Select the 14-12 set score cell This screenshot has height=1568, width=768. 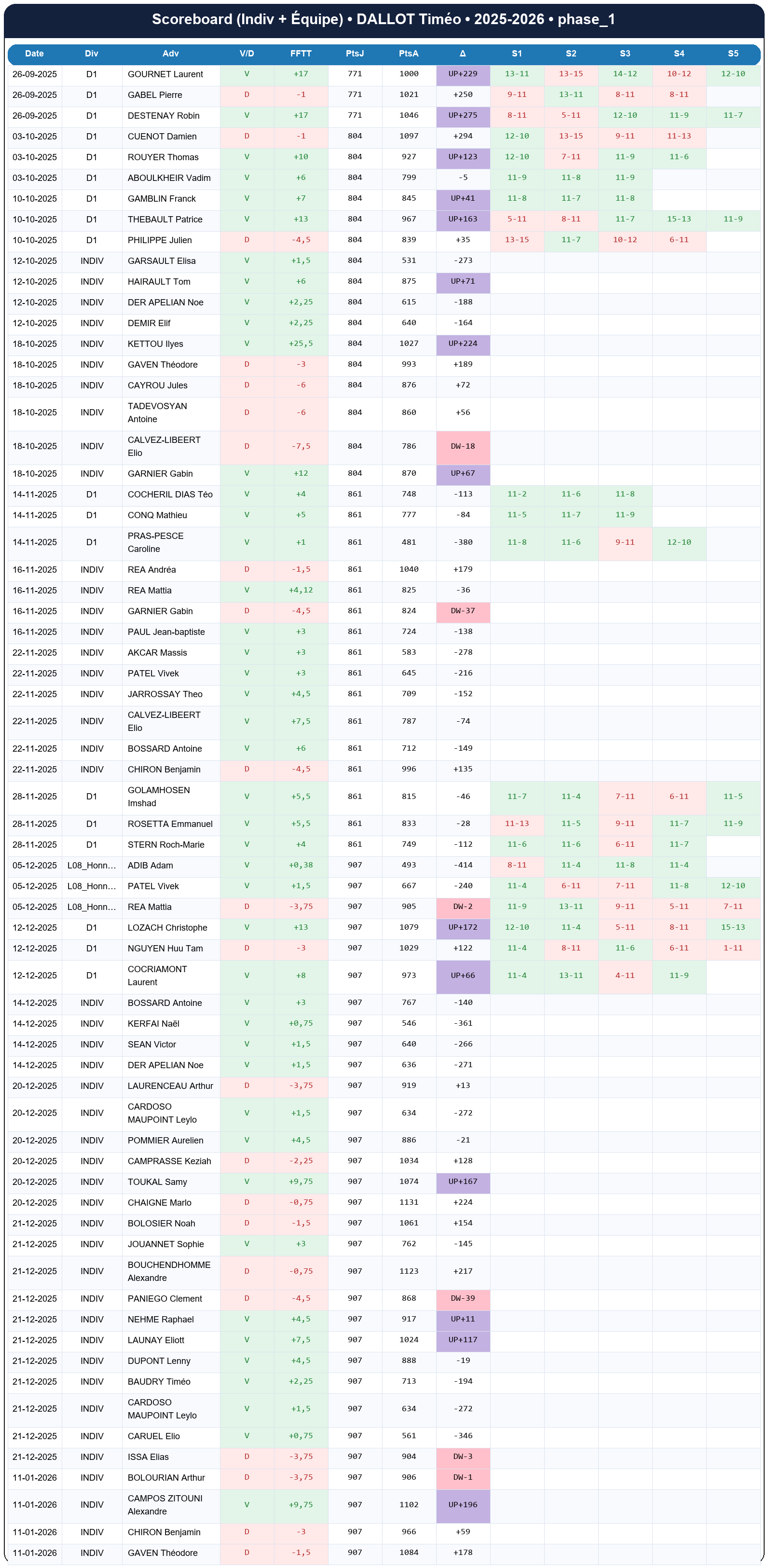pyautogui.click(x=624, y=74)
